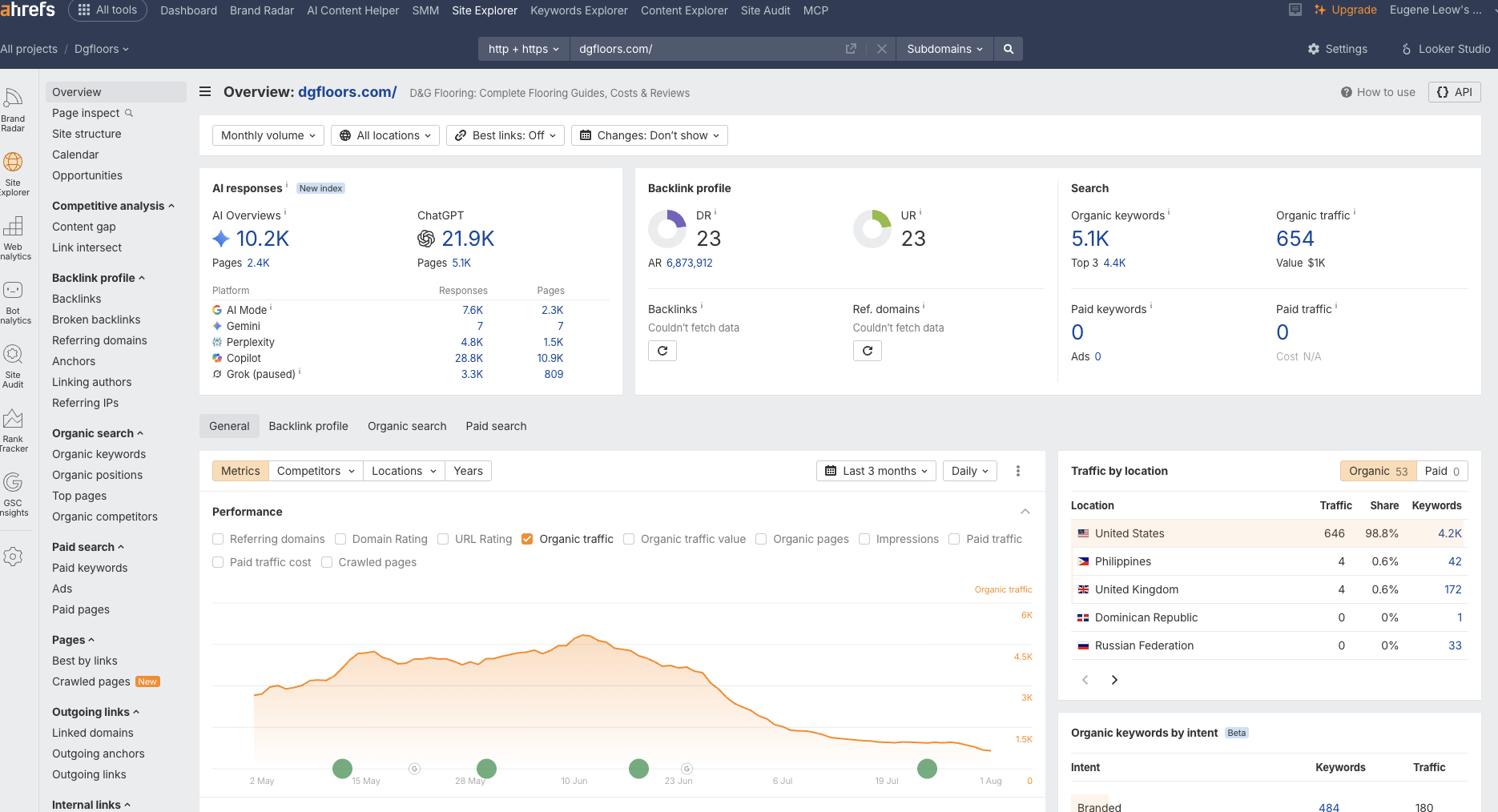Screen dimensions: 1498x812
Task: Click the API button
Action: point(1455,92)
